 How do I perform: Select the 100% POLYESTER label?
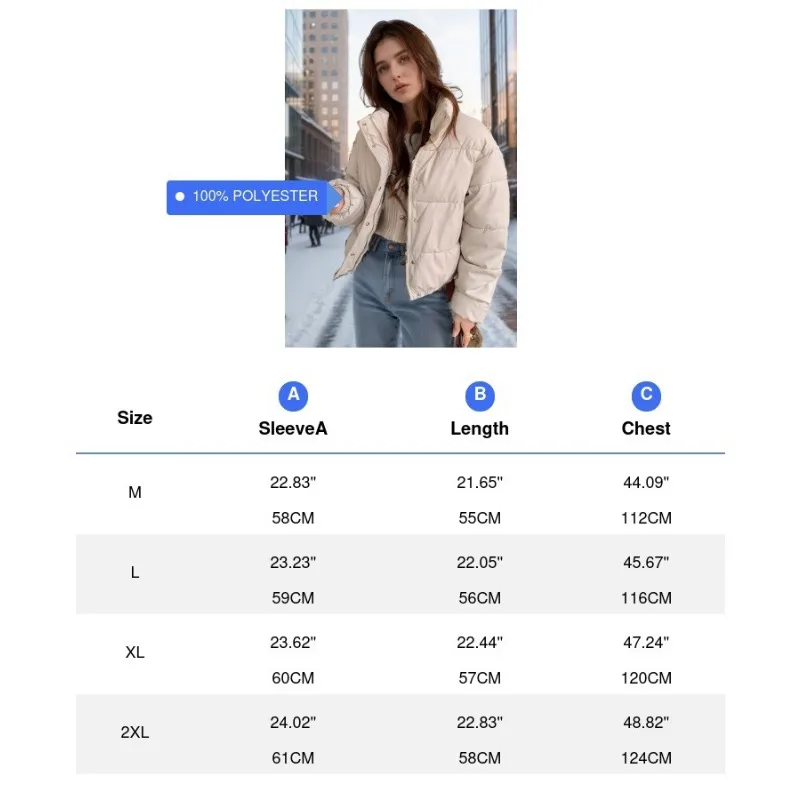click(255, 197)
